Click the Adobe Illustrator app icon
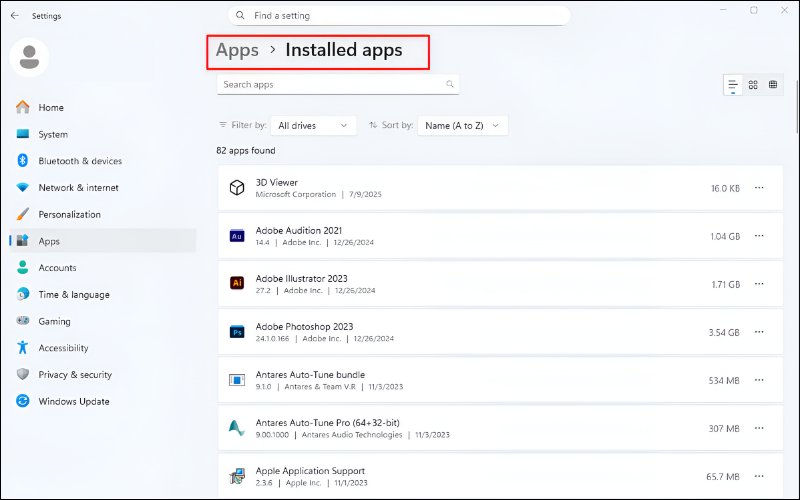 pyautogui.click(x=237, y=284)
